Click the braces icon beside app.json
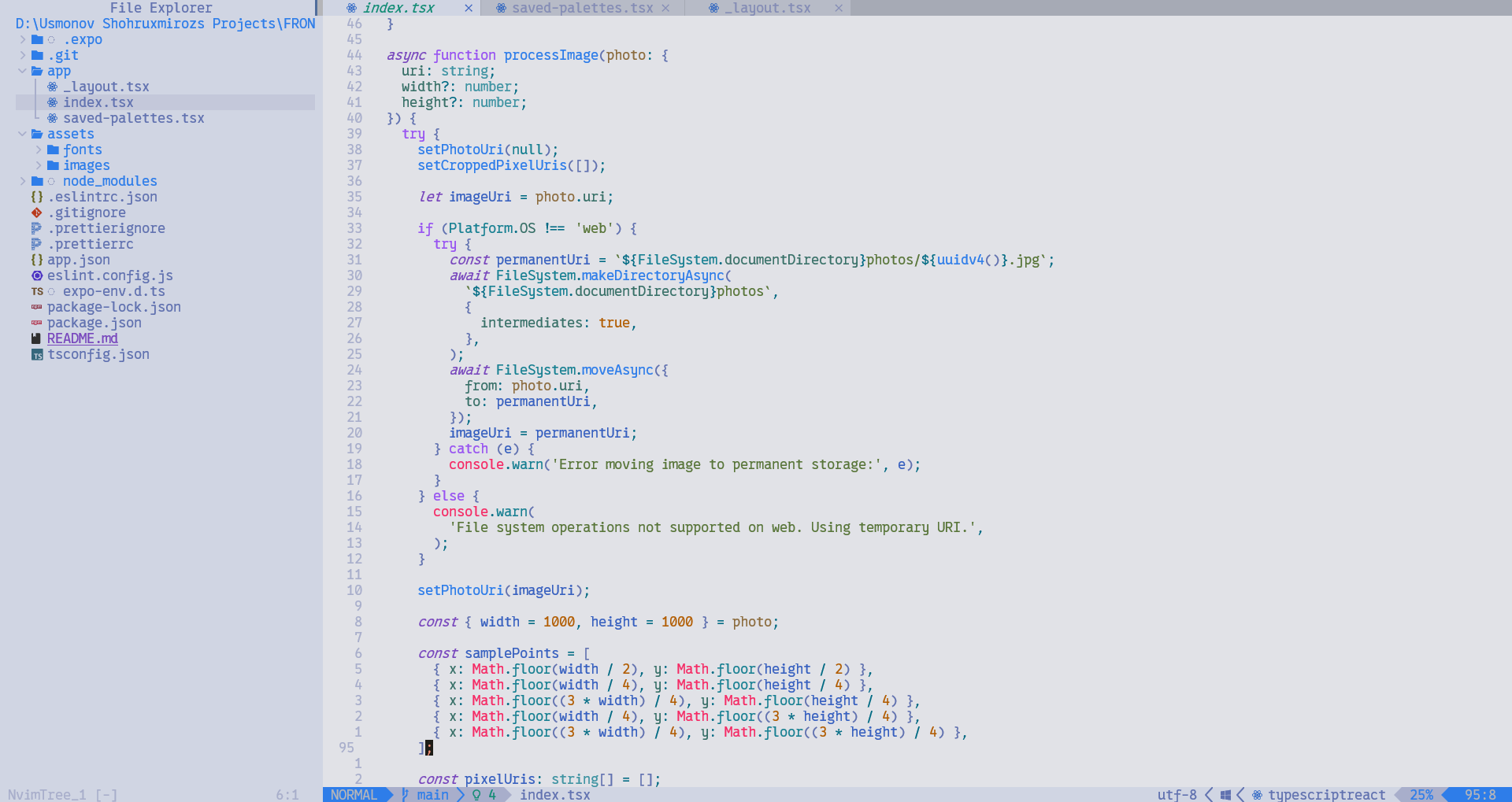The height and width of the screenshot is (802, 1512). click(36, 260)
